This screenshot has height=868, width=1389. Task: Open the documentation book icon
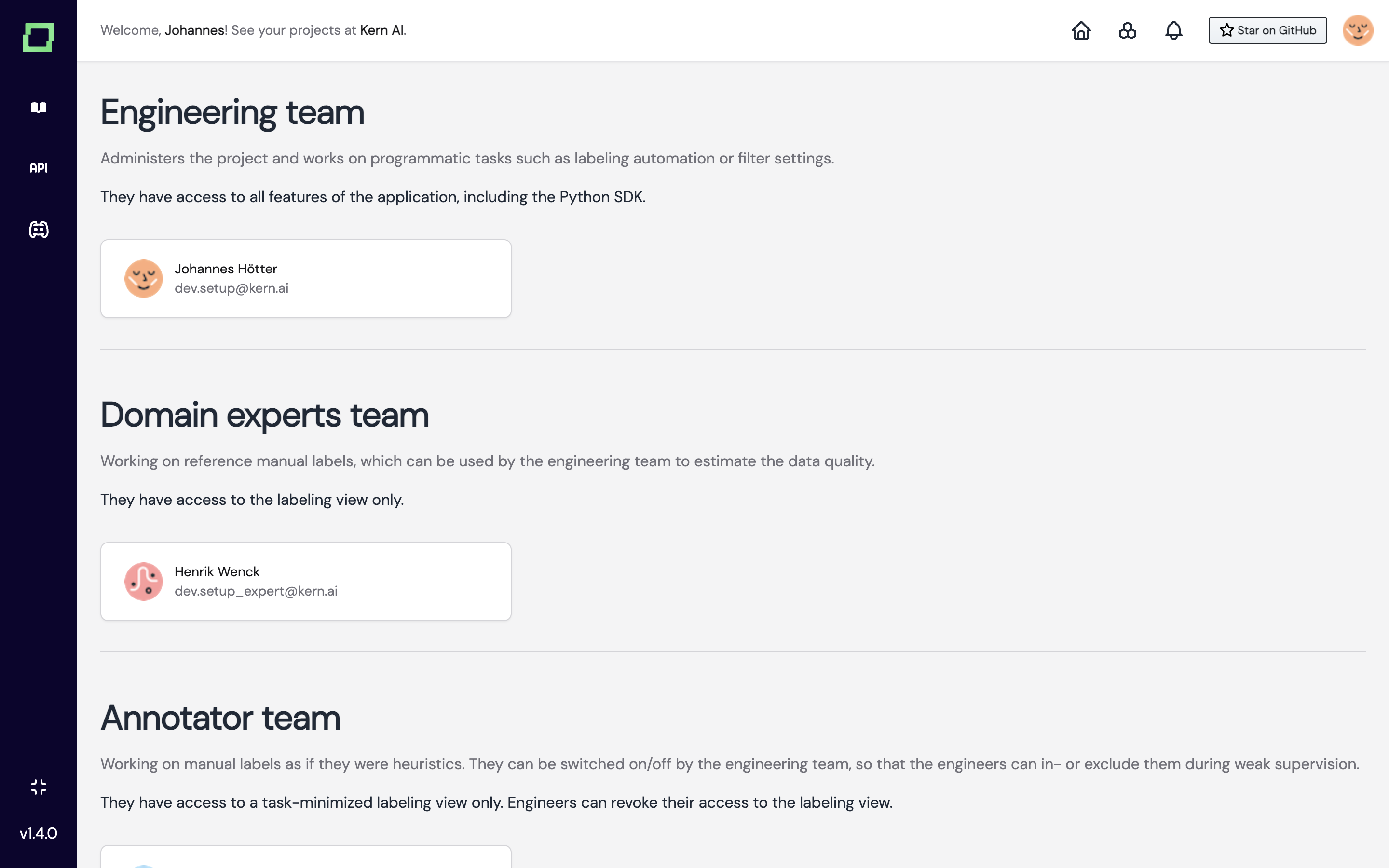39,108
